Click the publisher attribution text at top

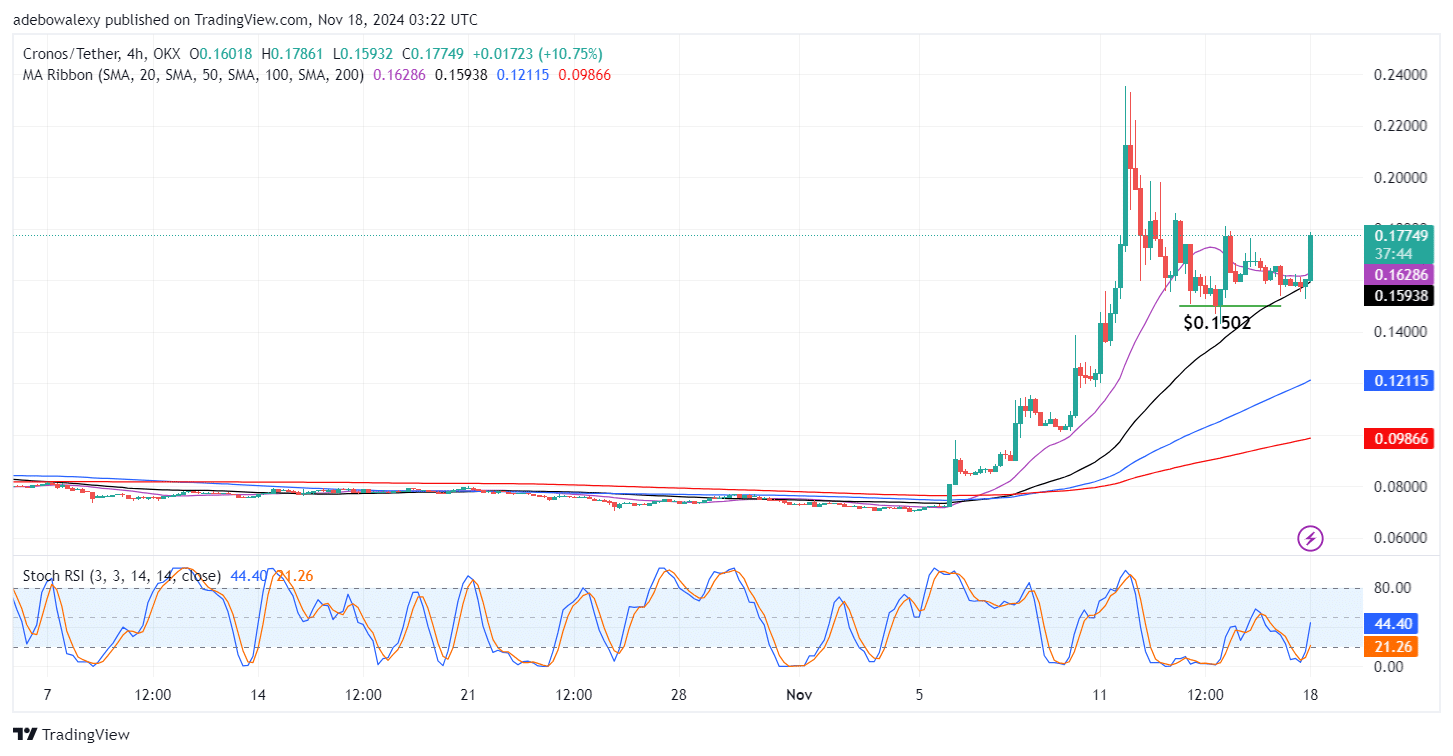(245, 20)
